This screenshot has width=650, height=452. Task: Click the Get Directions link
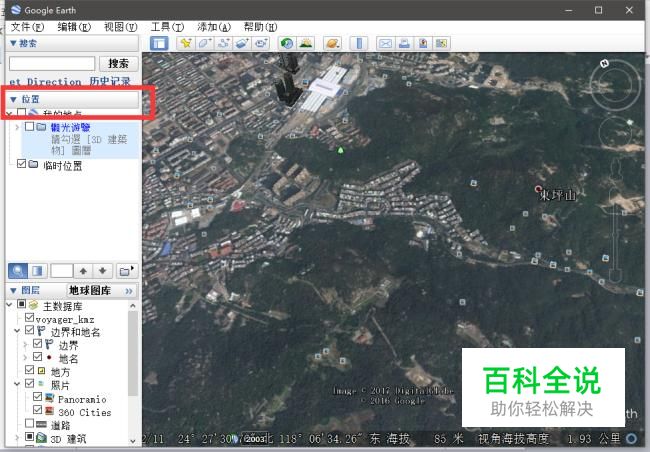45,82
